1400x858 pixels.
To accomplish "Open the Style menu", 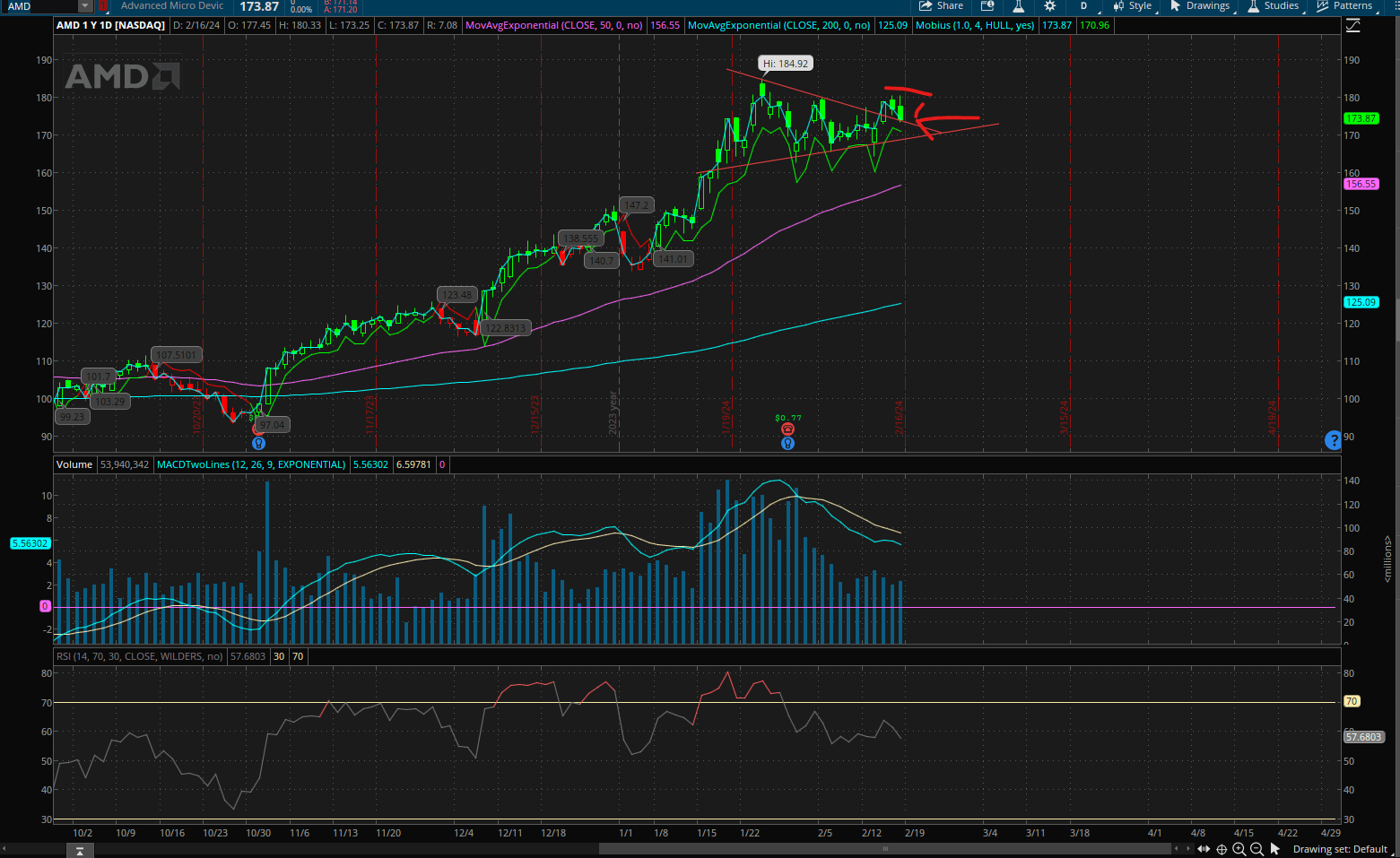I will 1133,5.
